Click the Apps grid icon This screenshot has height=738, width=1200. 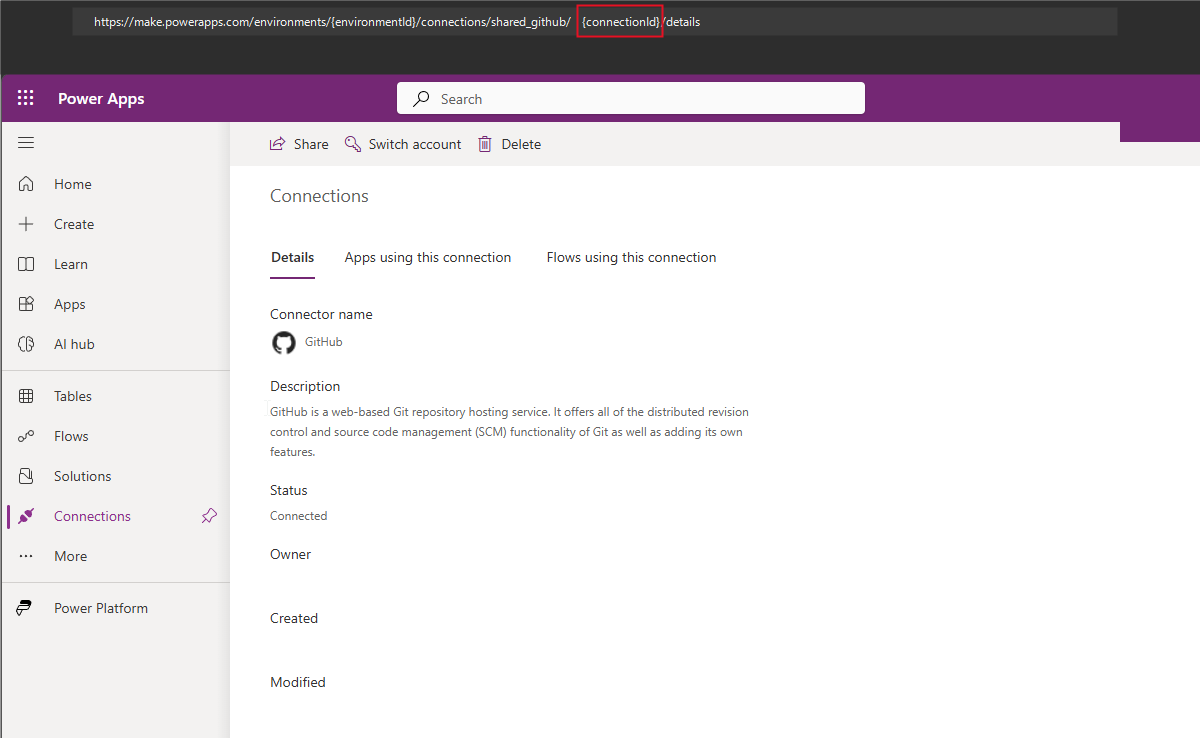pyautogui.click(x=26, y=304)
